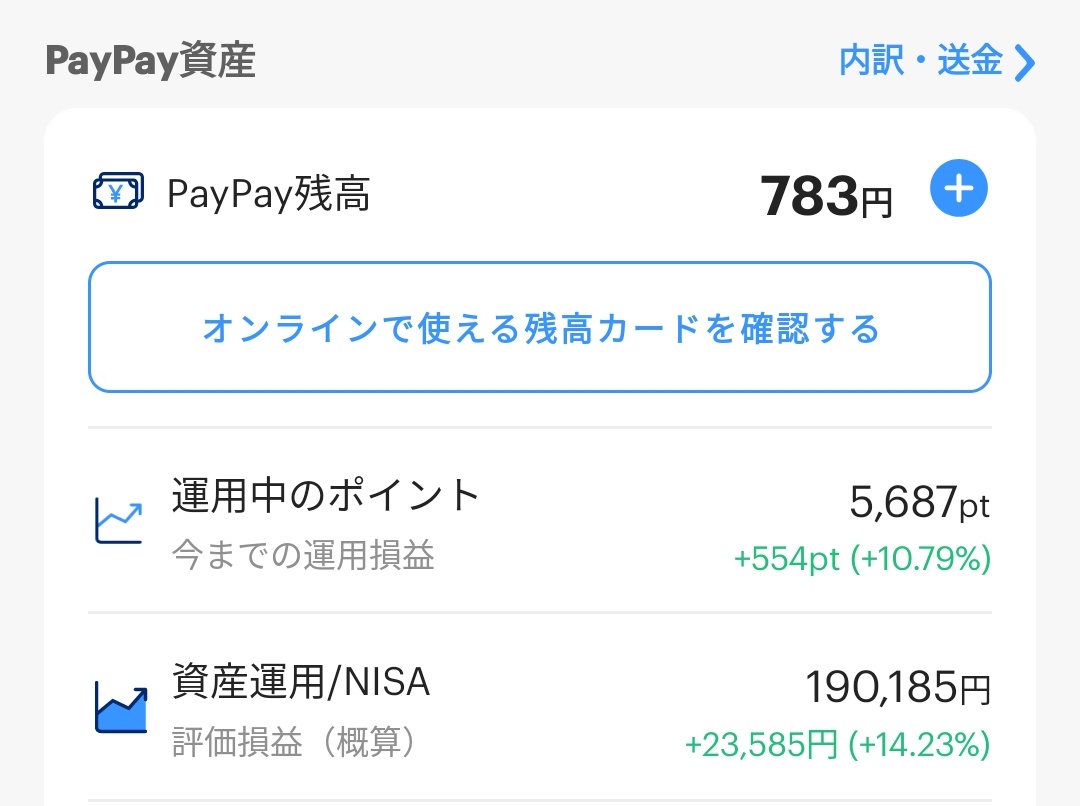1080x806 pixels.
Task: Tap 190,185円 asset value
Action: [897, 688]
